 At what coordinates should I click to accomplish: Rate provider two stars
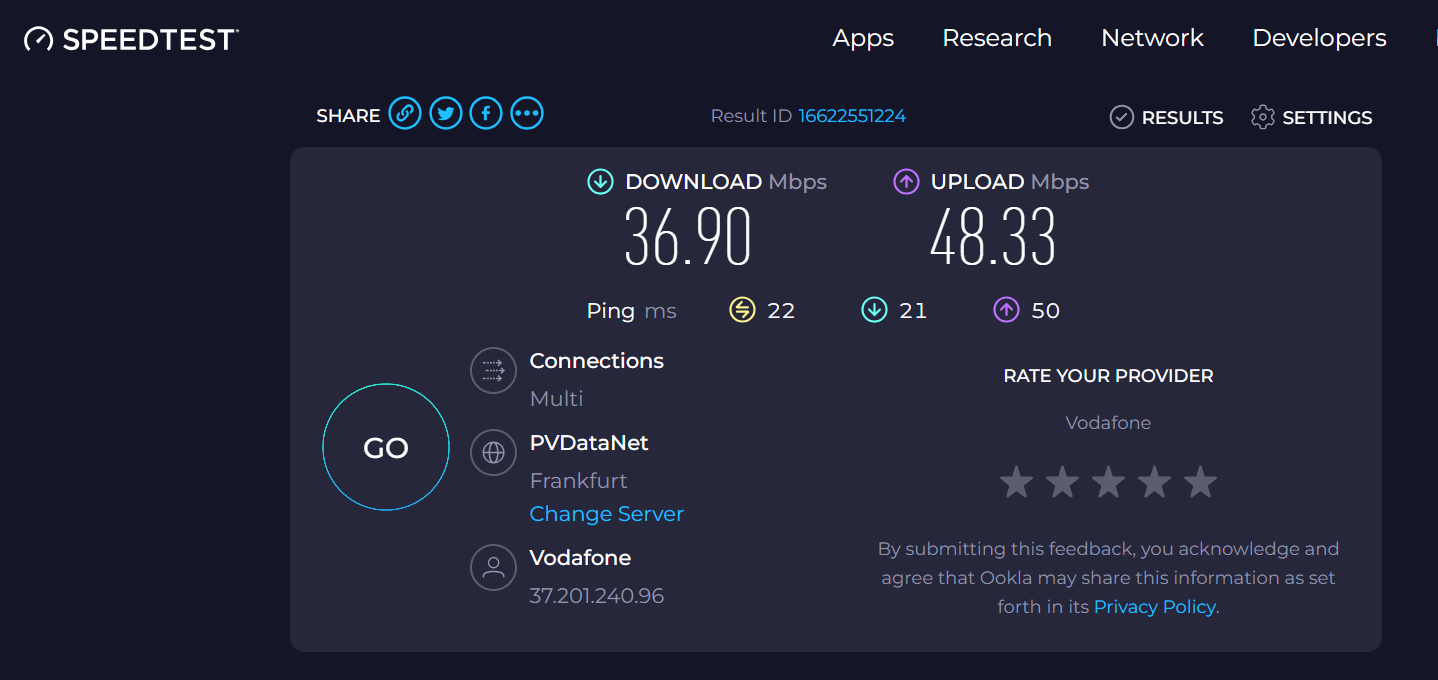(1062, 482)
